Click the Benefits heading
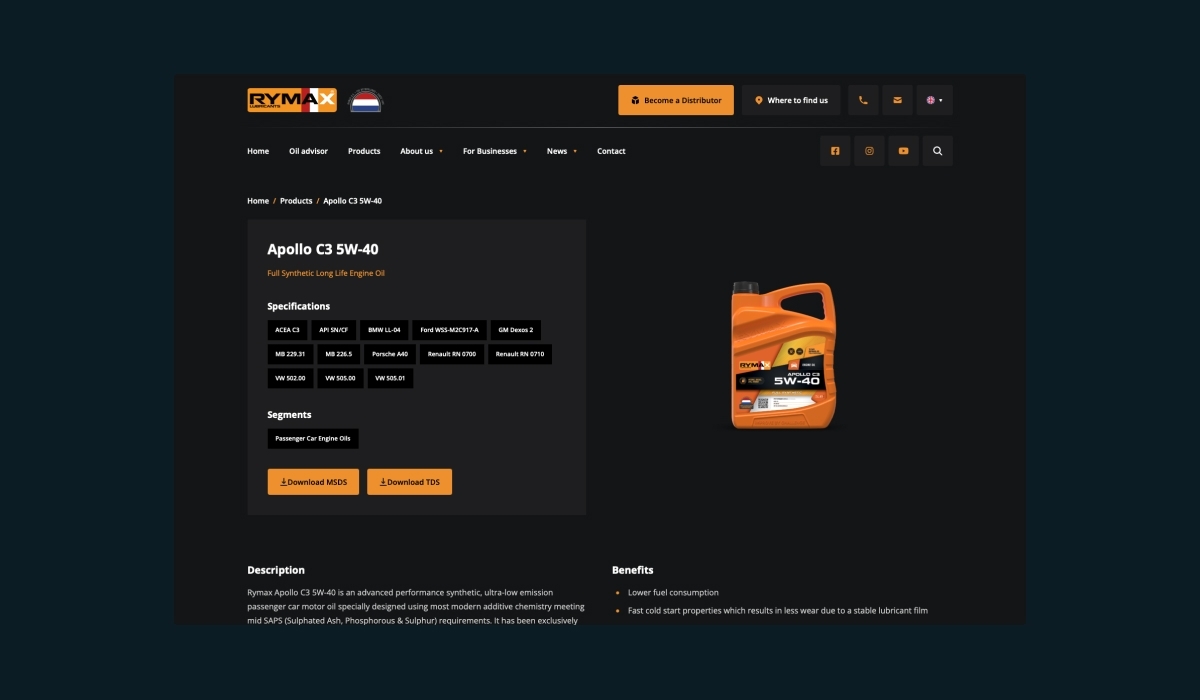This screenshot has height=700, width=1200. coord(632,570)
